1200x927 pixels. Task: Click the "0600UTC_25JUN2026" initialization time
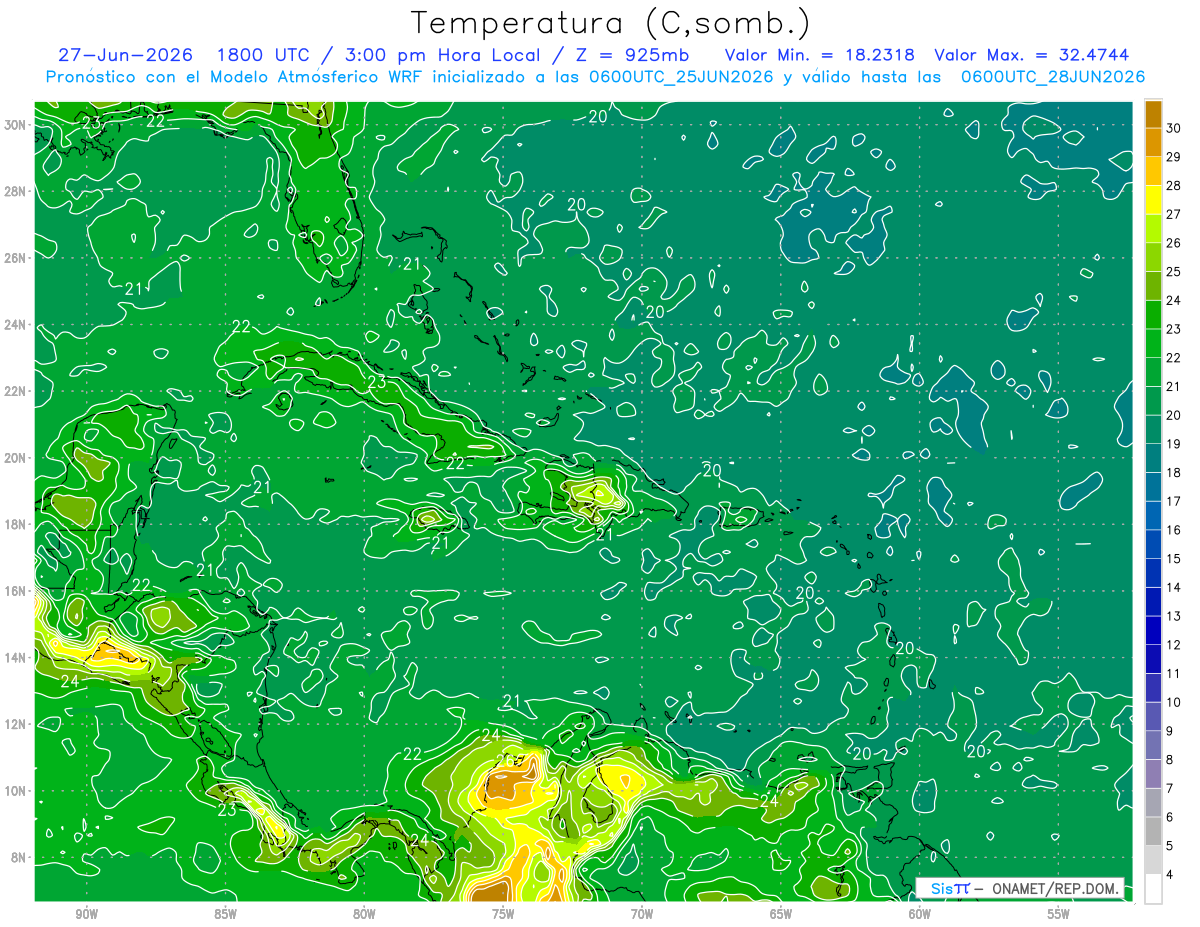(x=682, y=76)
